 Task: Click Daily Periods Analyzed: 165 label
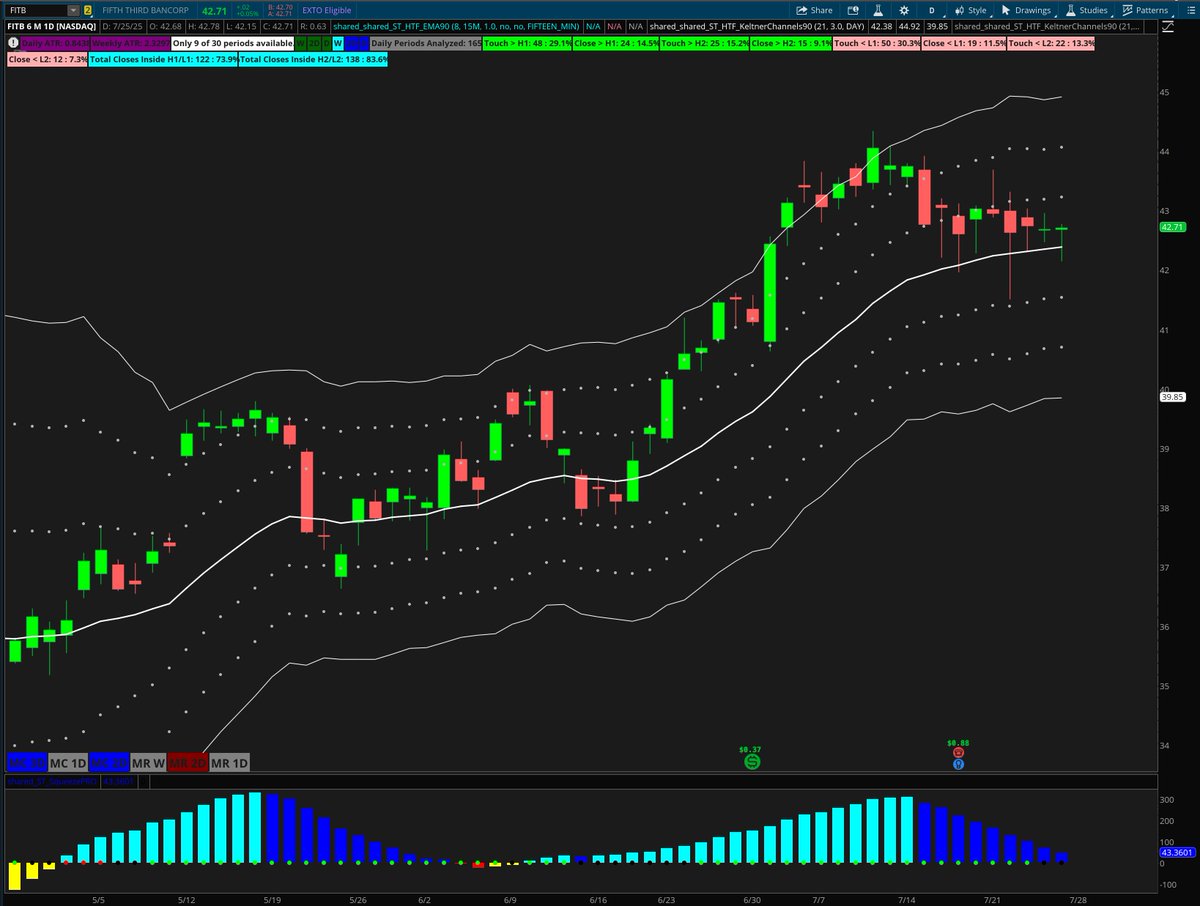(426, 43)
